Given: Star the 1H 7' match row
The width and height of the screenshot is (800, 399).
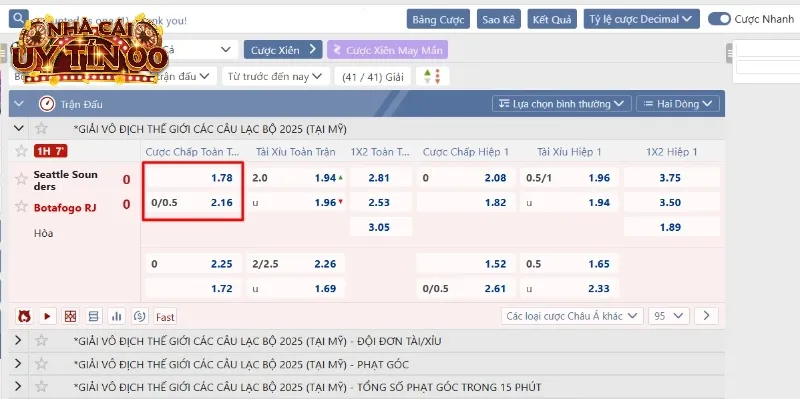Looking at the screenshot, I should pos(21,151).
